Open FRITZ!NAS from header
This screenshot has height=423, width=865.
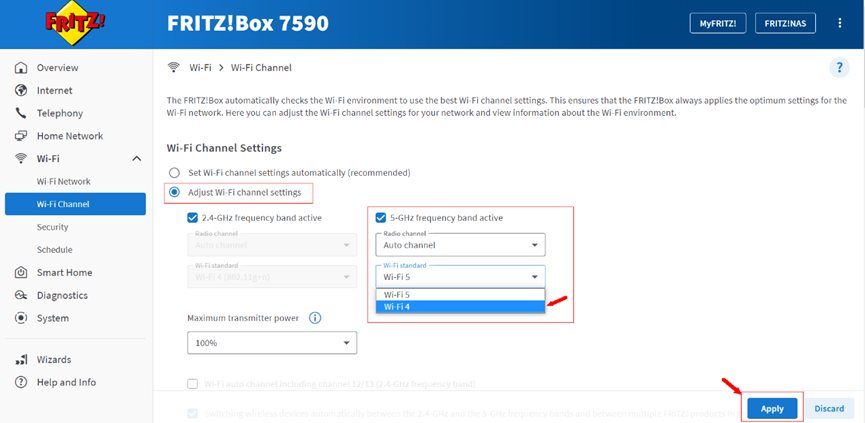[786, 23]
